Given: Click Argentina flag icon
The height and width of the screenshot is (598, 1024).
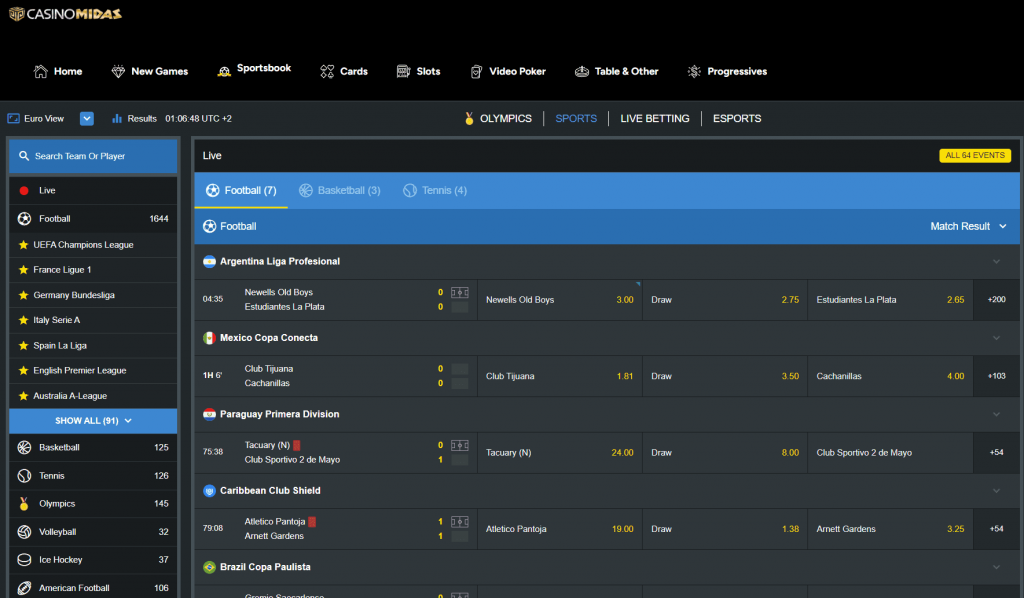Looking at the screenshot, I should pos(209,261).
